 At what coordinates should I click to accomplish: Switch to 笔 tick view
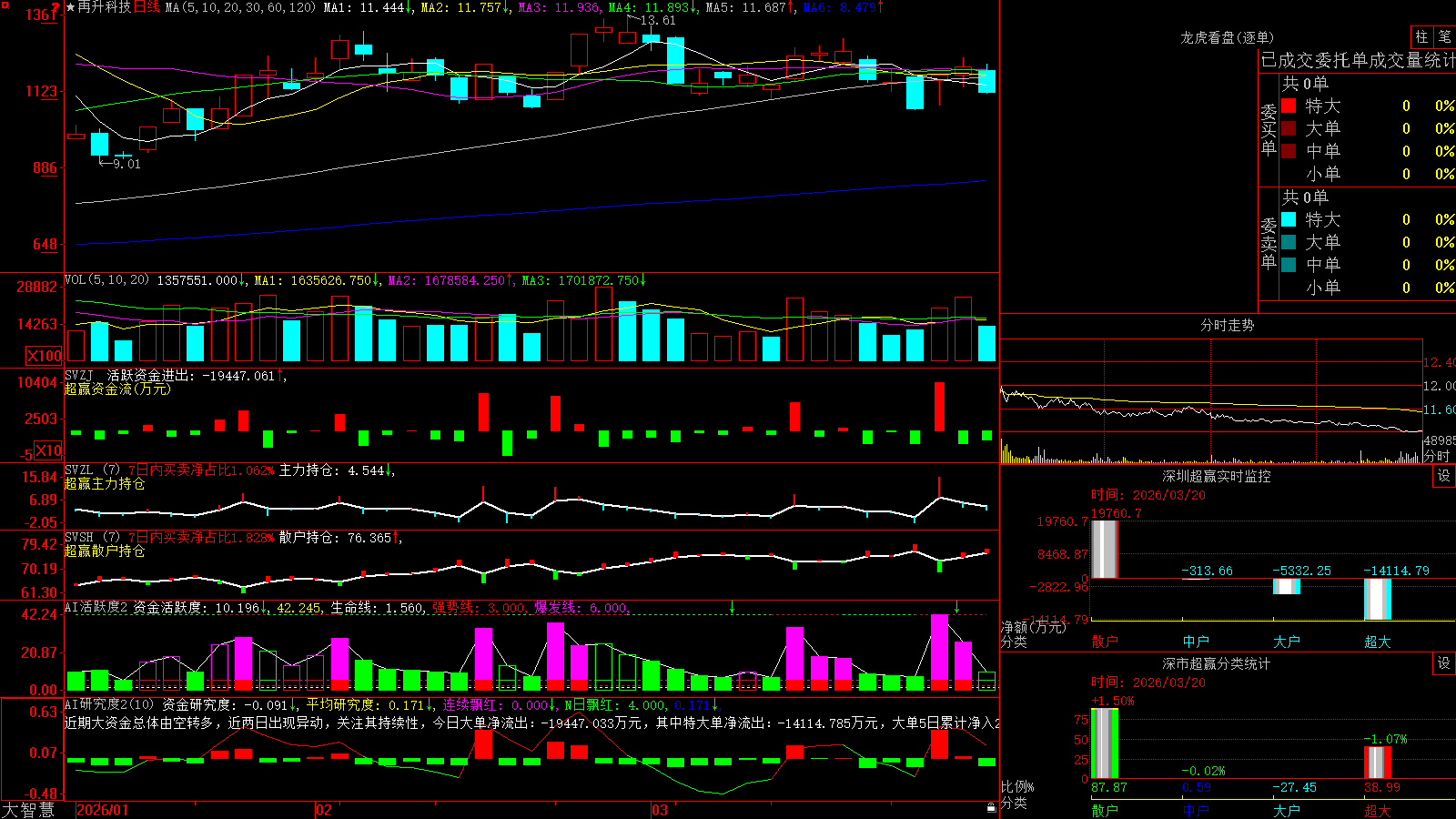coord(1444,36)
